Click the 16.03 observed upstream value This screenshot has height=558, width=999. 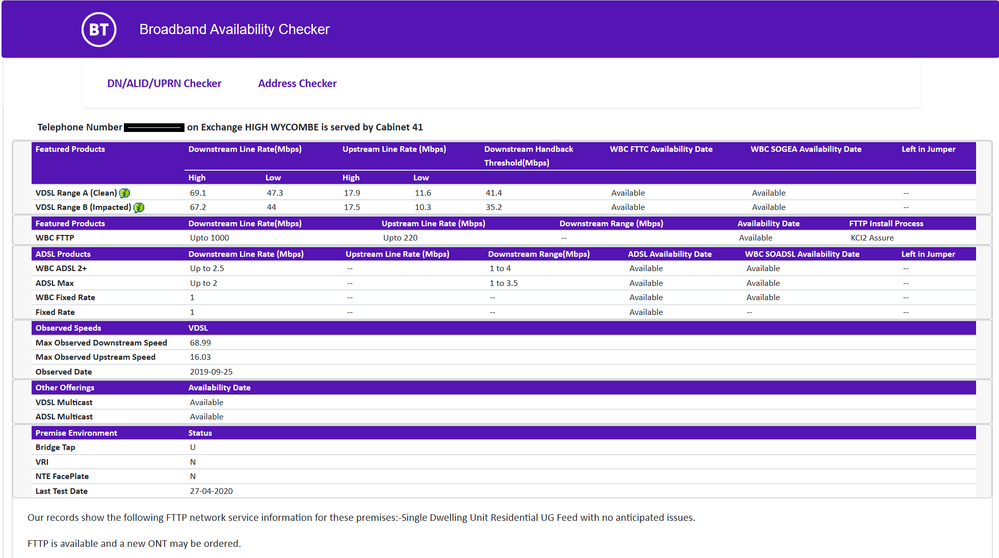(x=200, y=357)
